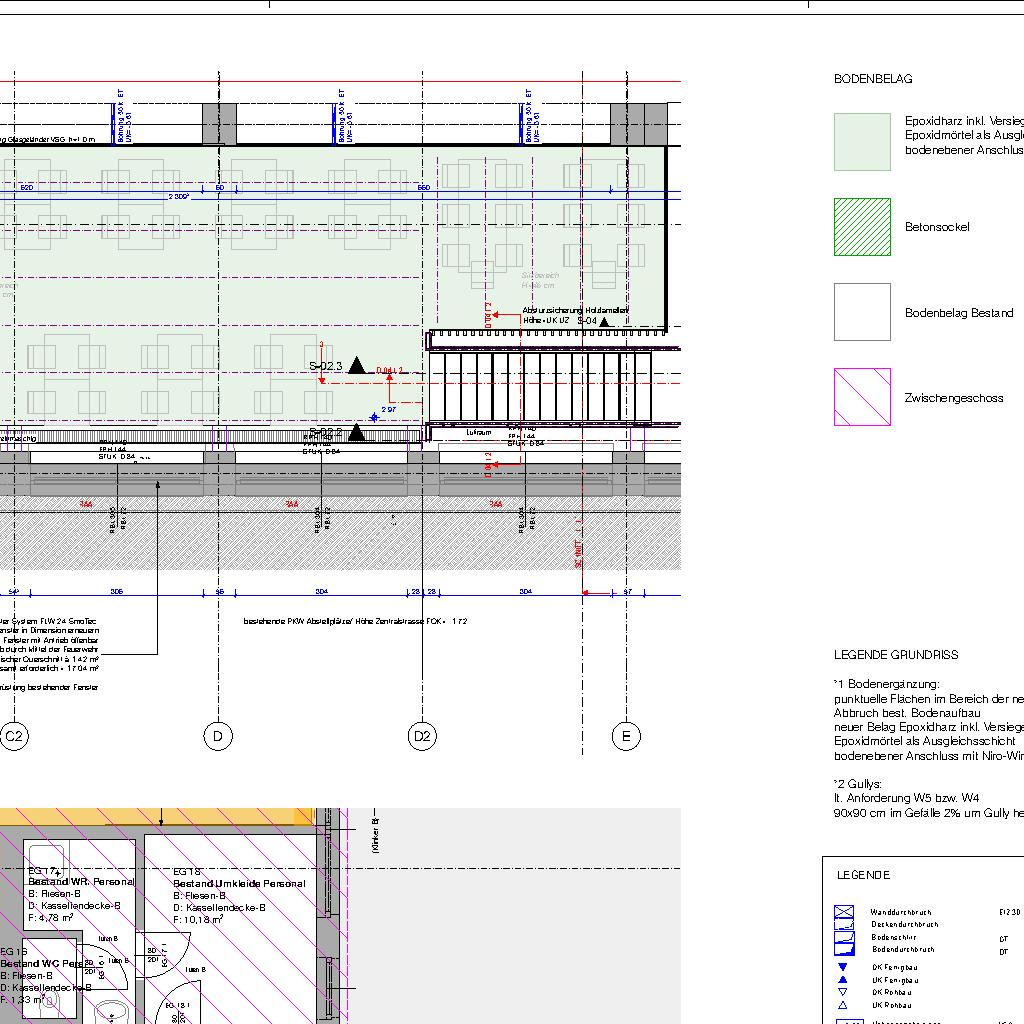
Task: Click the Bodenbelag Bestand white swatch
Action: point(862,312)
